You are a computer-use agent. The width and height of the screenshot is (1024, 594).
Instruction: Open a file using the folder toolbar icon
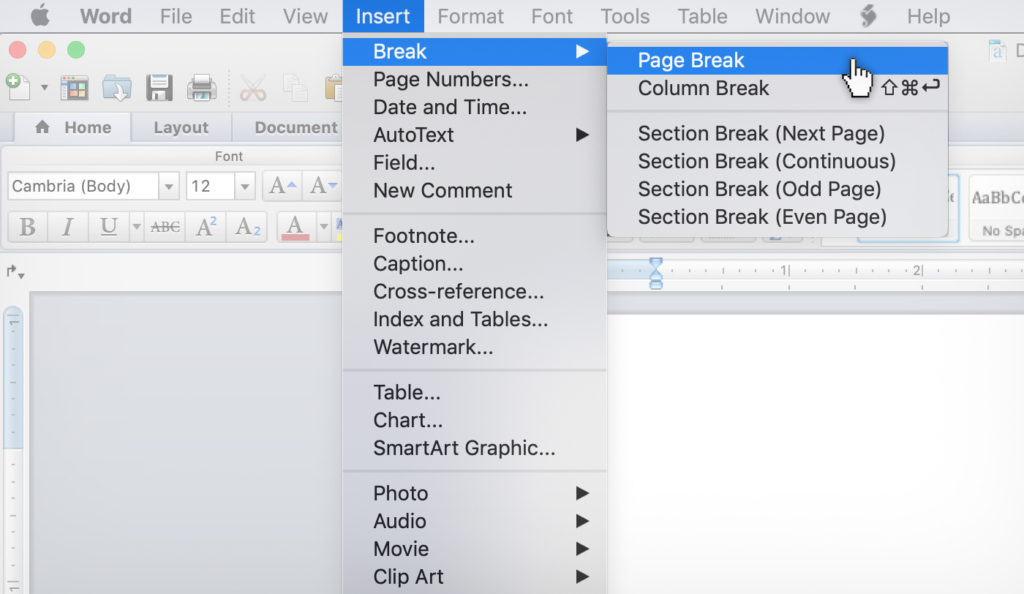[117, 88]
